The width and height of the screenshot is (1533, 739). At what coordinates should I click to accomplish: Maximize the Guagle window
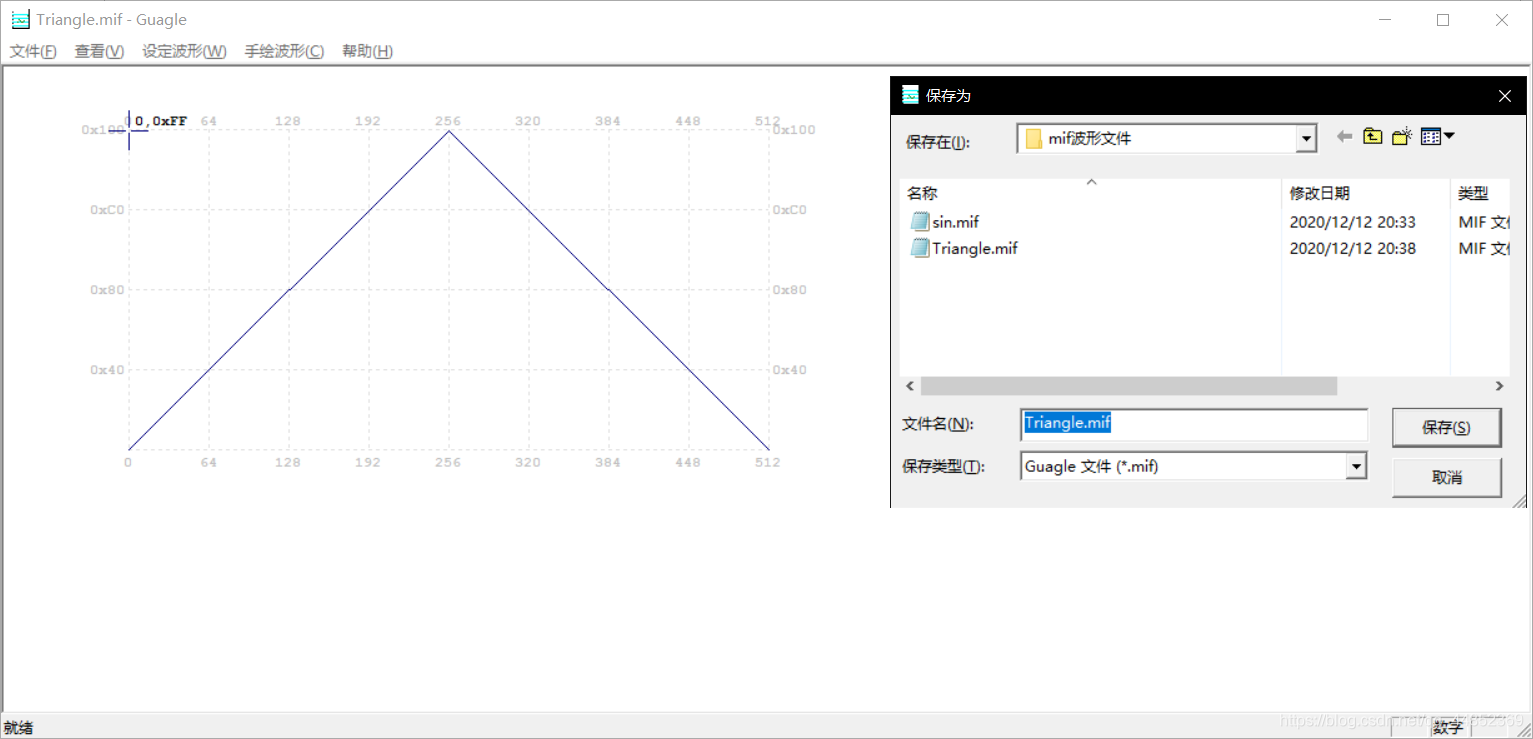1443,20
